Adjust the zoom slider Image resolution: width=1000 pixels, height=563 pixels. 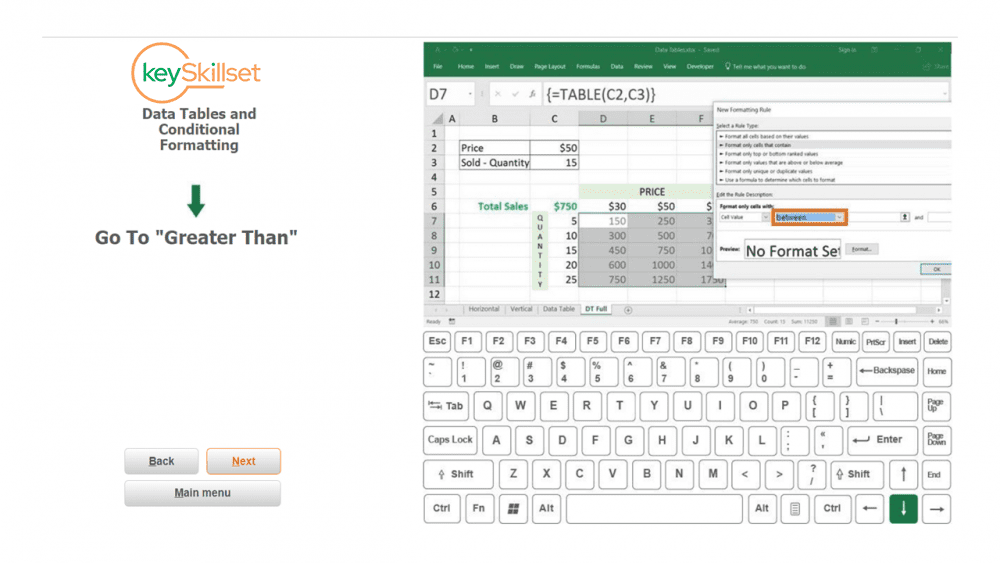[x=896, y=321]
